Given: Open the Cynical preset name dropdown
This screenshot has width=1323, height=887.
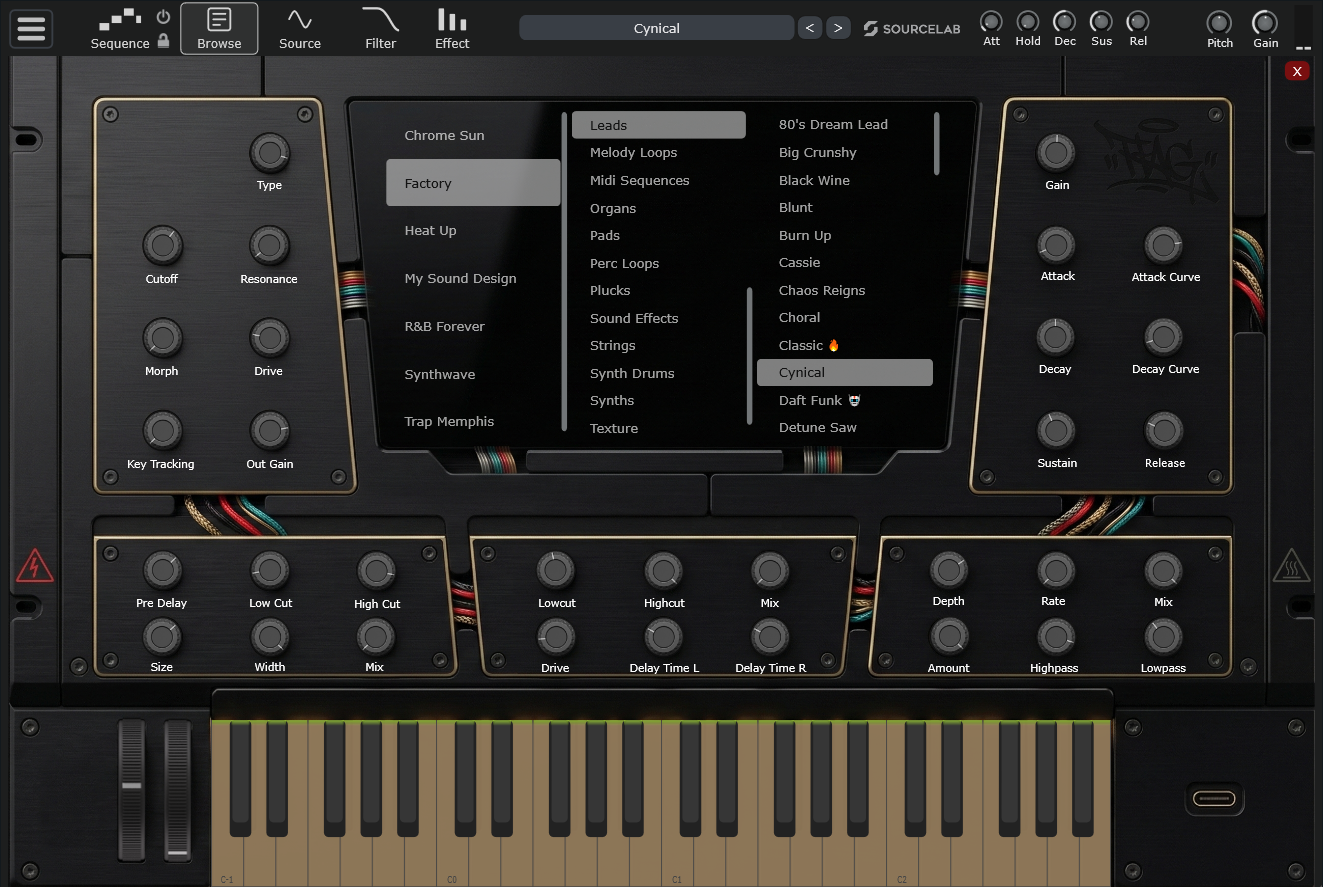Looking at the screenshot, I should coord(656,28).
